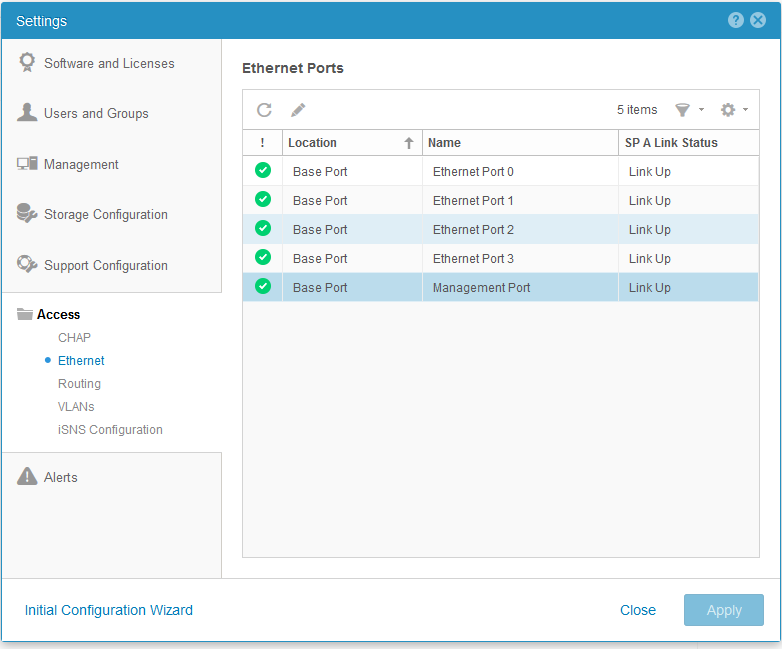
Task: Click the Support Configuration gear icon
Action: click(27, 265)
